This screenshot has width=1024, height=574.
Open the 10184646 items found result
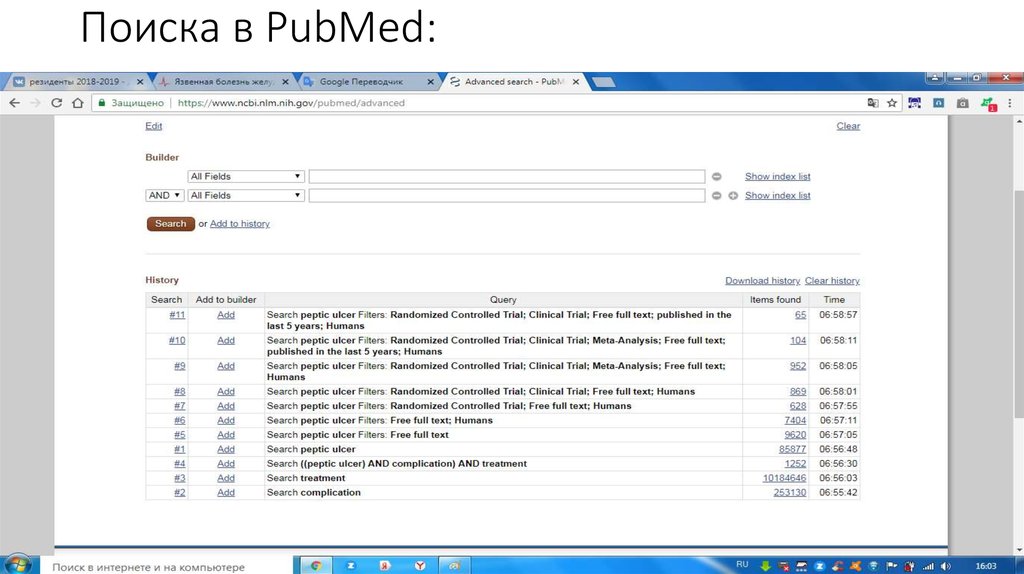click(x=784, y=478)
